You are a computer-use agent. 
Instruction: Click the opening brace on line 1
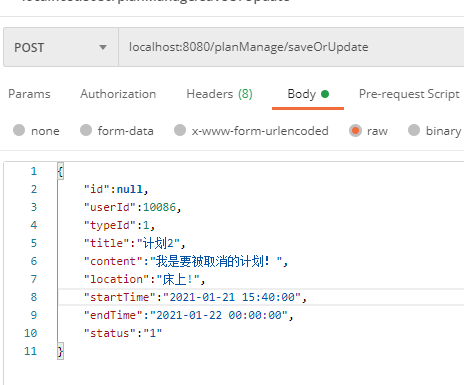coord(60,171)
